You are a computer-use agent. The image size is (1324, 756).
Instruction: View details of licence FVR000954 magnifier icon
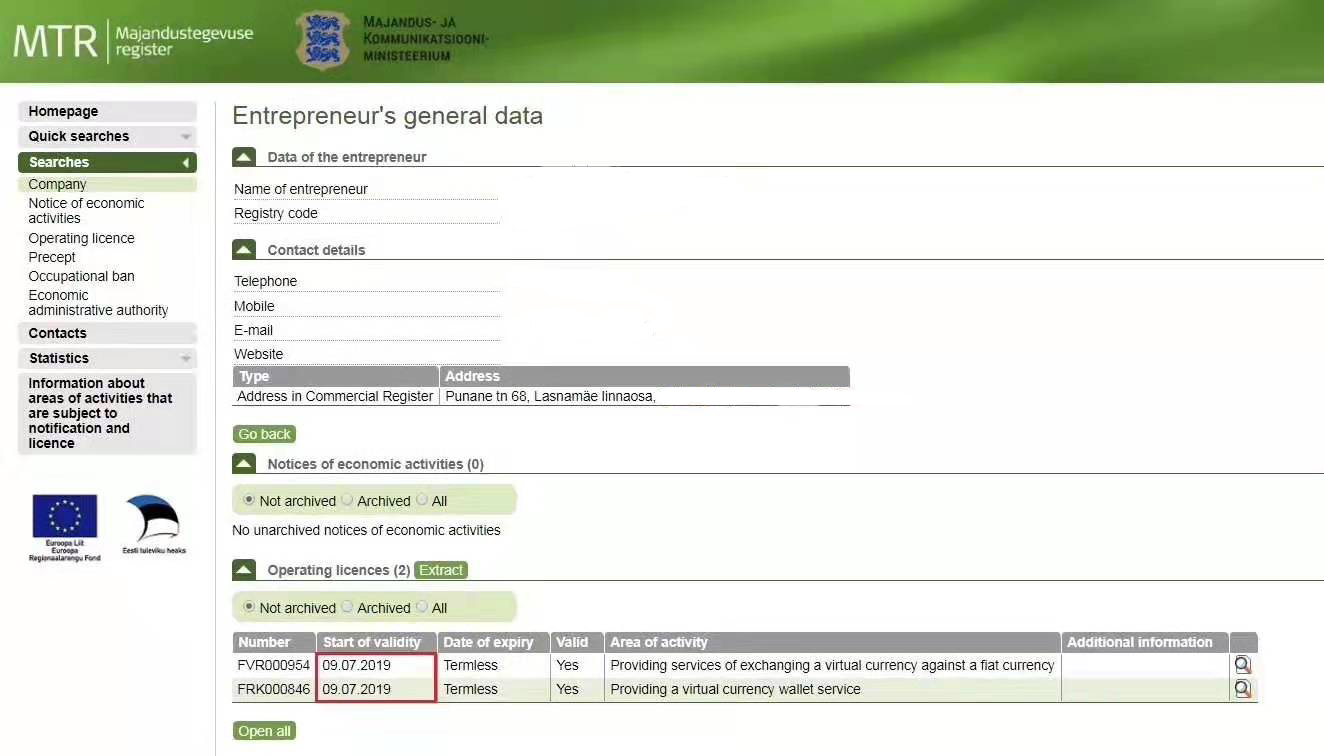point(1243,665)
